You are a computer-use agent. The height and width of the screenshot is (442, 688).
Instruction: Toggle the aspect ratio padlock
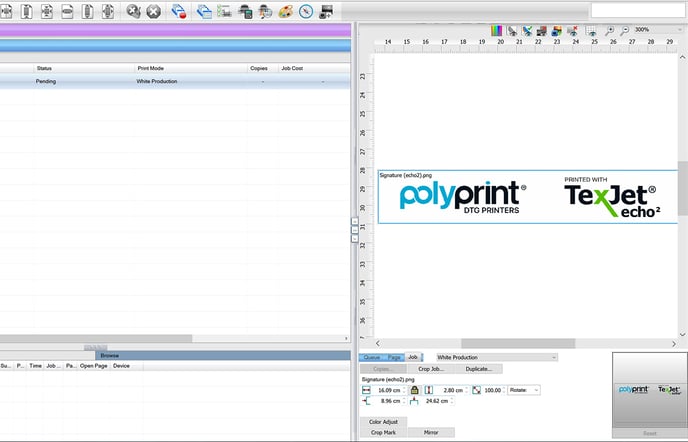(x=414, y=390)
